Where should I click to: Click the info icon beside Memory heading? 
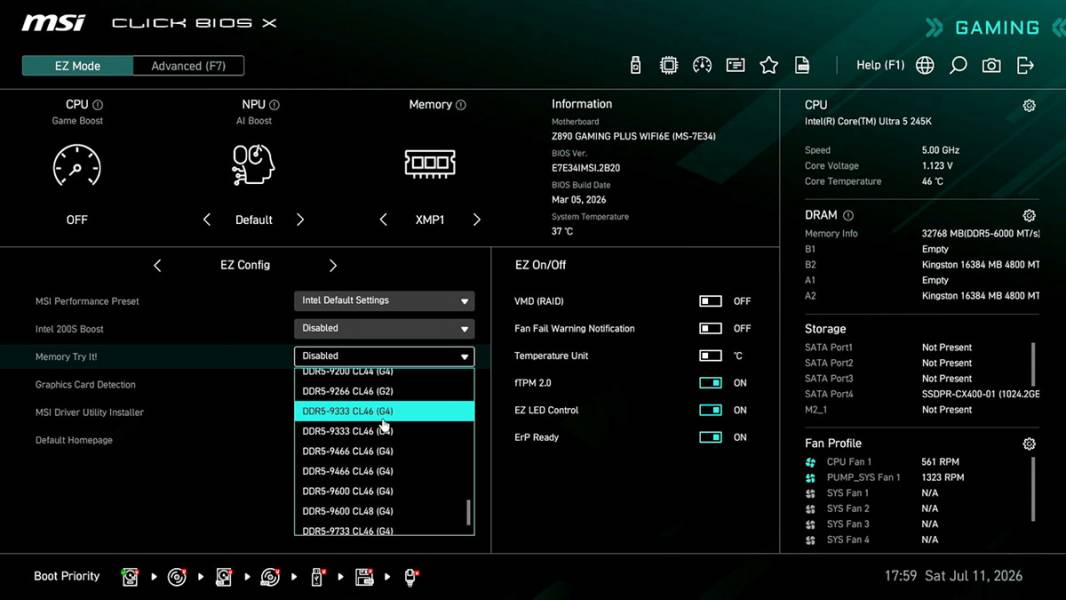[x=461, y=105]
